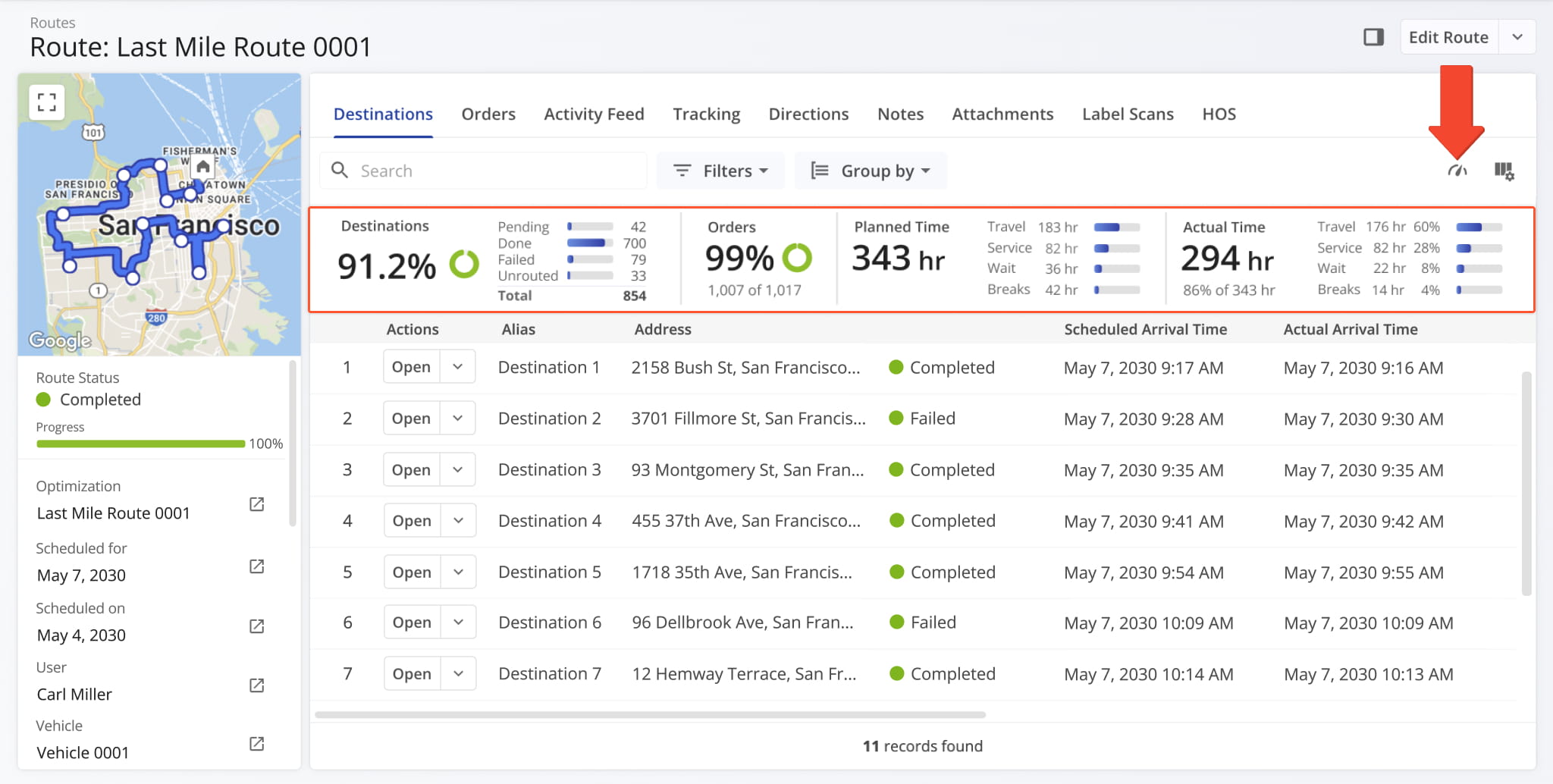Click Open button for Destination 3

(x=411, y=470)
